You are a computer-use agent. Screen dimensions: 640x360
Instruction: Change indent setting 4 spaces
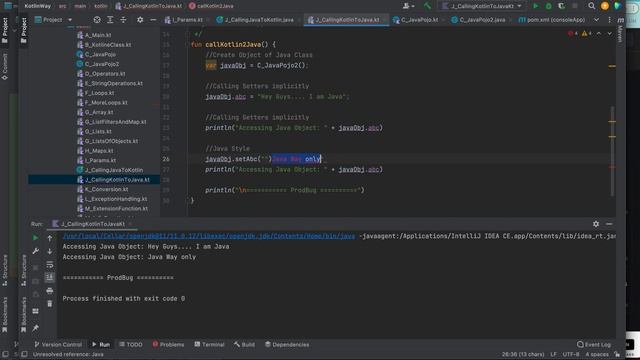(x=597, y=354)
